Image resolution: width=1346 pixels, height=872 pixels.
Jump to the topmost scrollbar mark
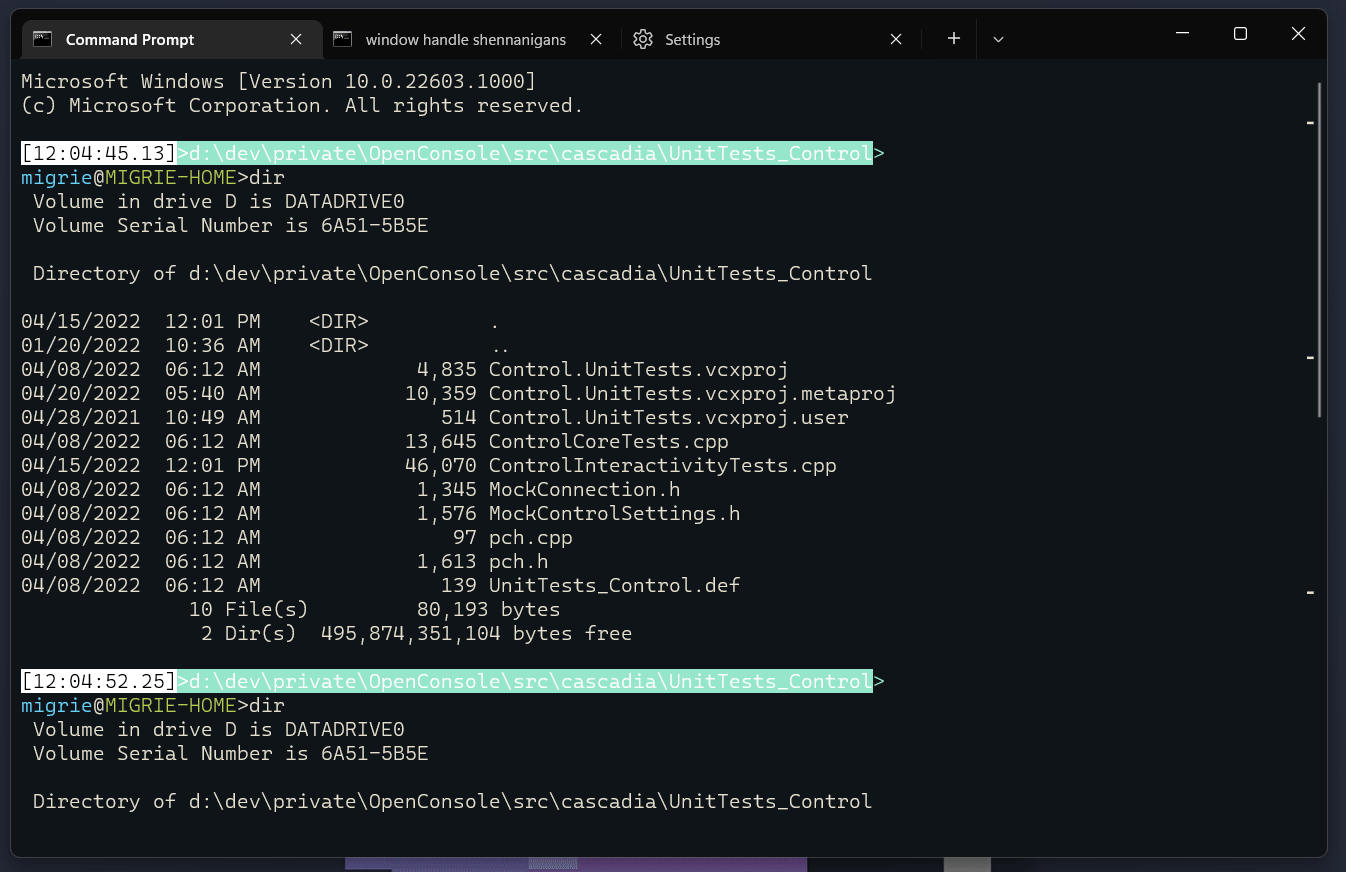click(1310, 124)
